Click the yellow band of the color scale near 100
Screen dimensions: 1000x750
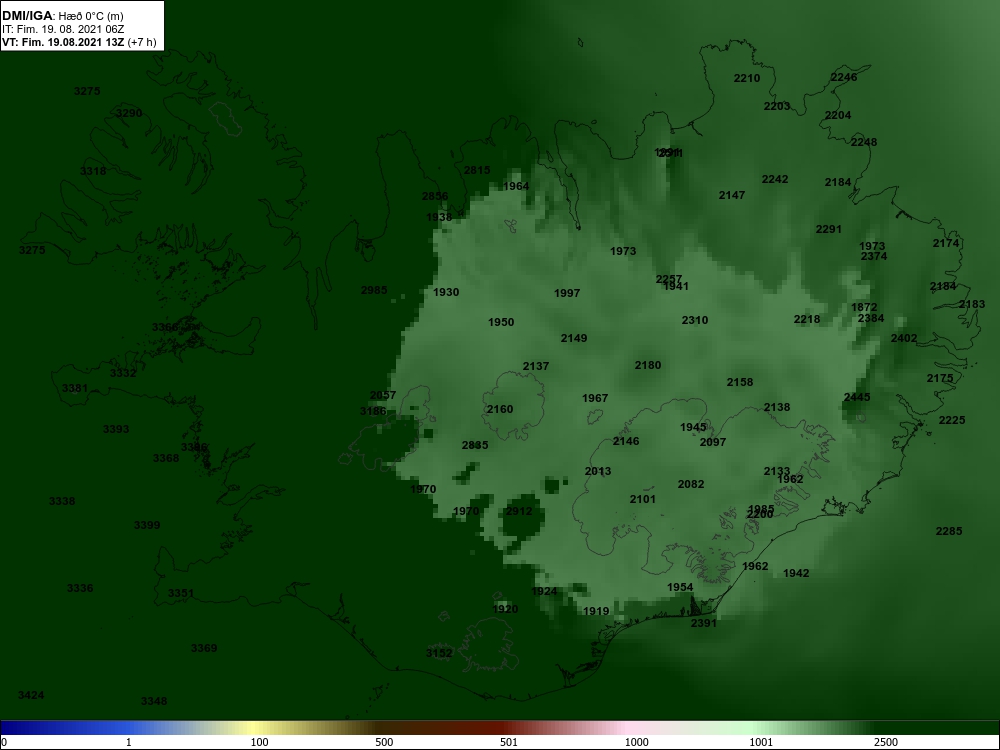coord(255,728)
